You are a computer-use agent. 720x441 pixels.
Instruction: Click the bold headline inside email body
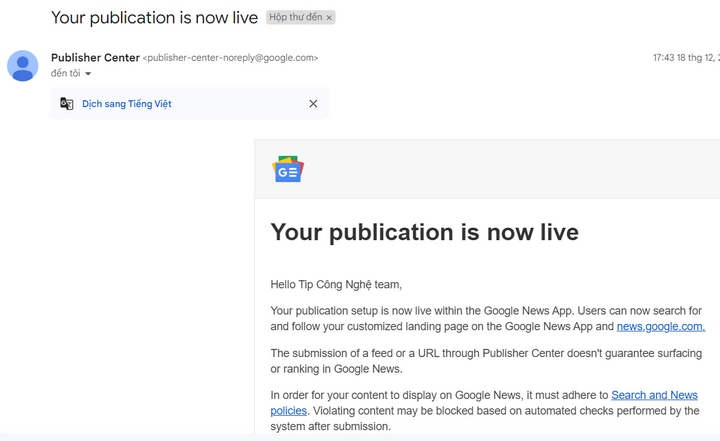(425, 232)
